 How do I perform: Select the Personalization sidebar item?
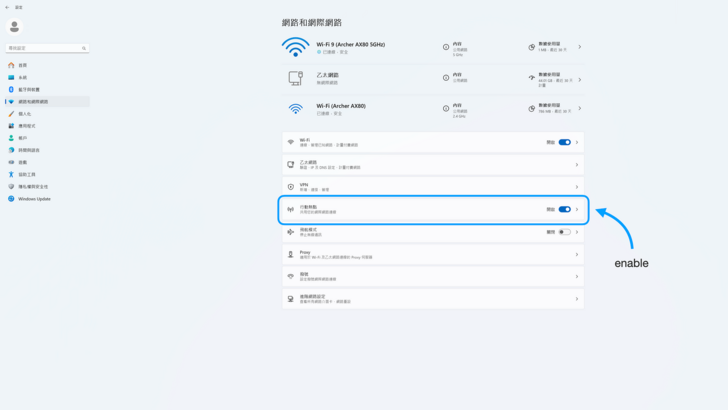pos(25,114)
